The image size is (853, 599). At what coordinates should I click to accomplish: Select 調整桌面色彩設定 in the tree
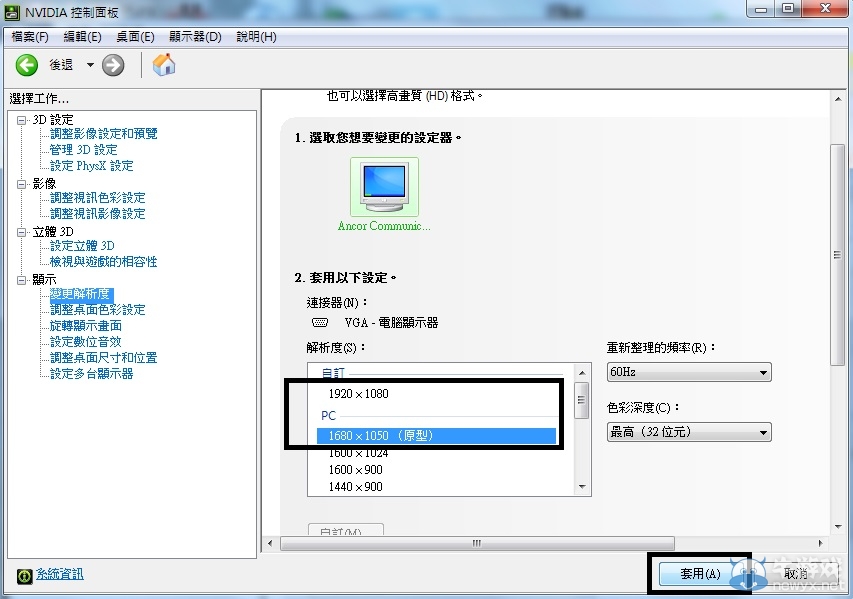(98, 310)
